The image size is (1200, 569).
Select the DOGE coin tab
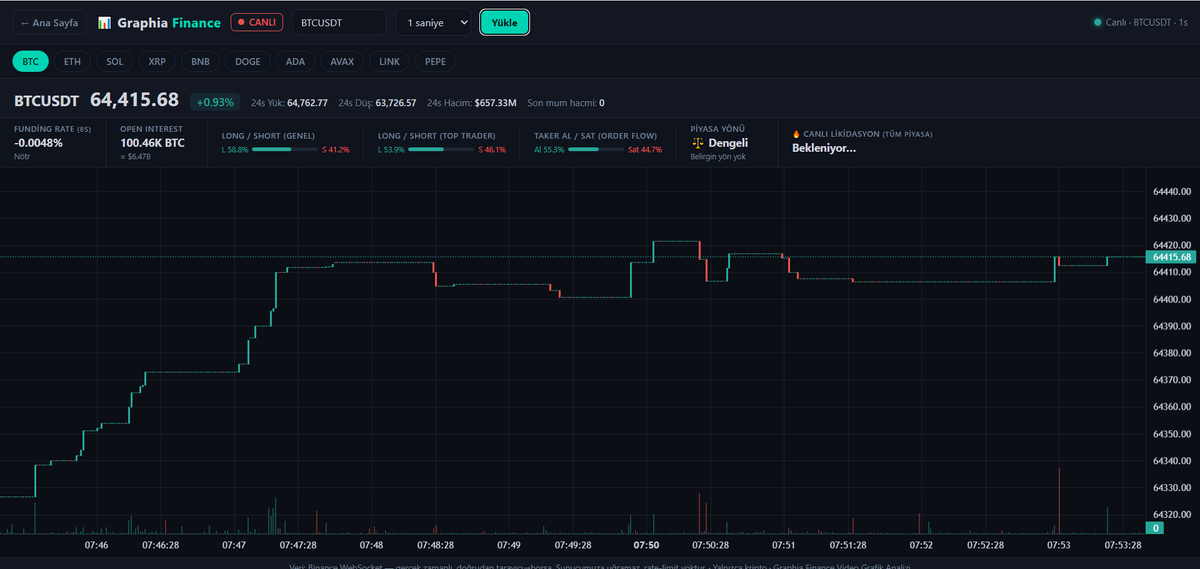247,61
